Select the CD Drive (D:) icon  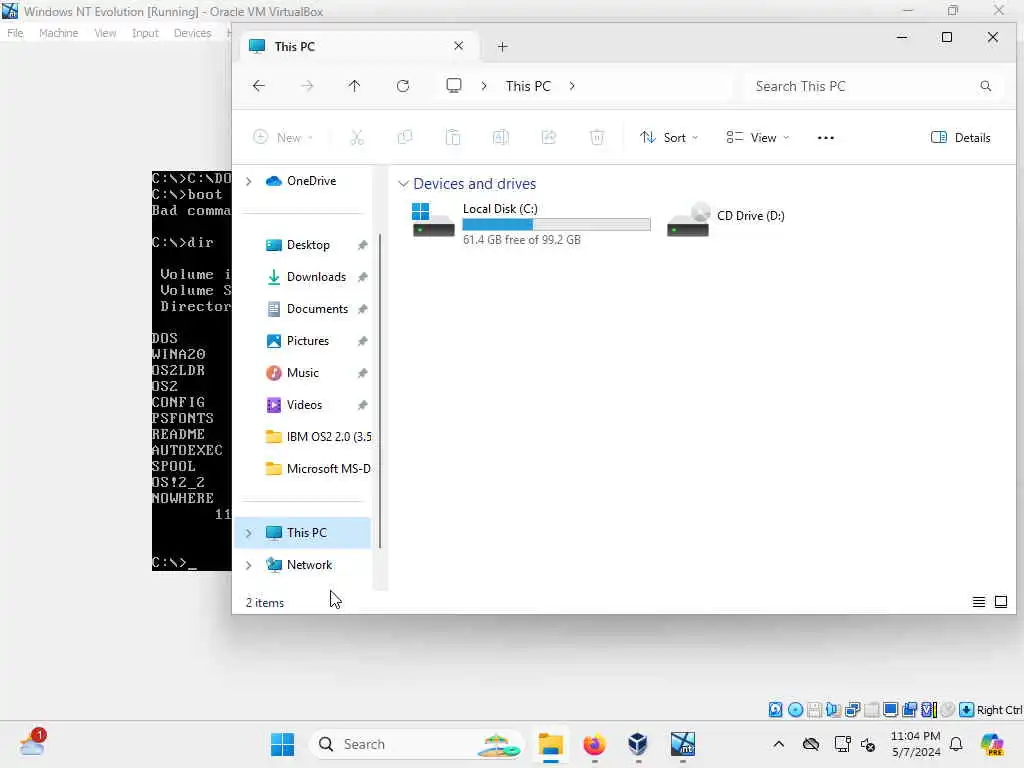point(688,220)
